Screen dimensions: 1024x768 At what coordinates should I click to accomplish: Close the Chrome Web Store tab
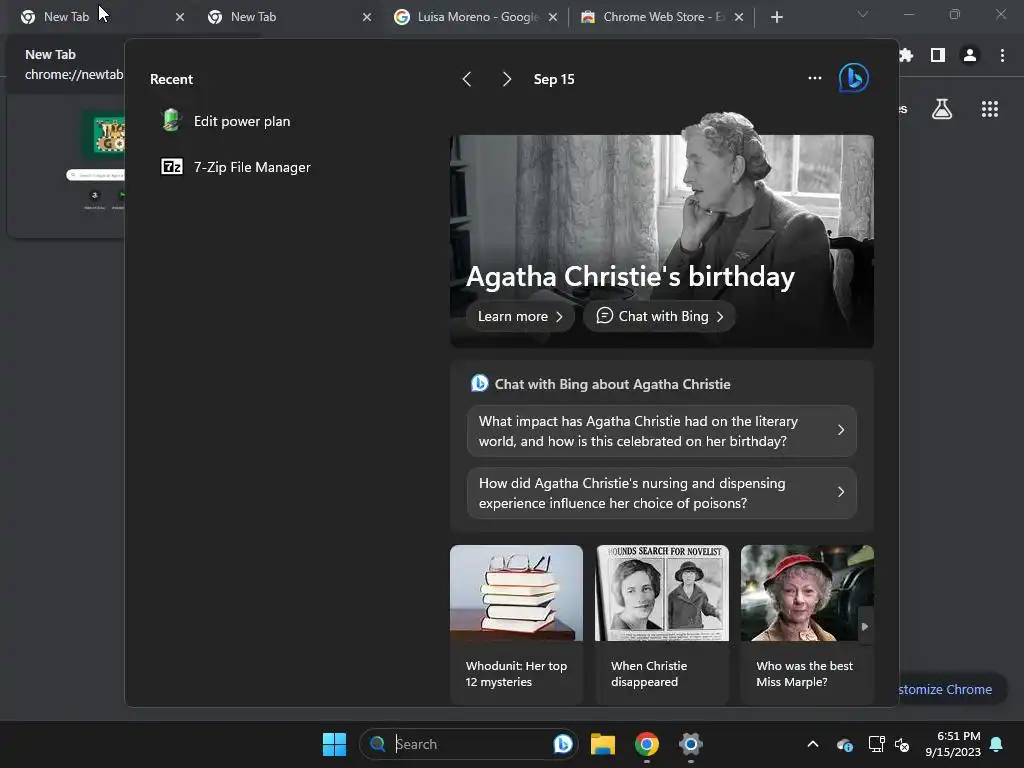pos(738,17)
